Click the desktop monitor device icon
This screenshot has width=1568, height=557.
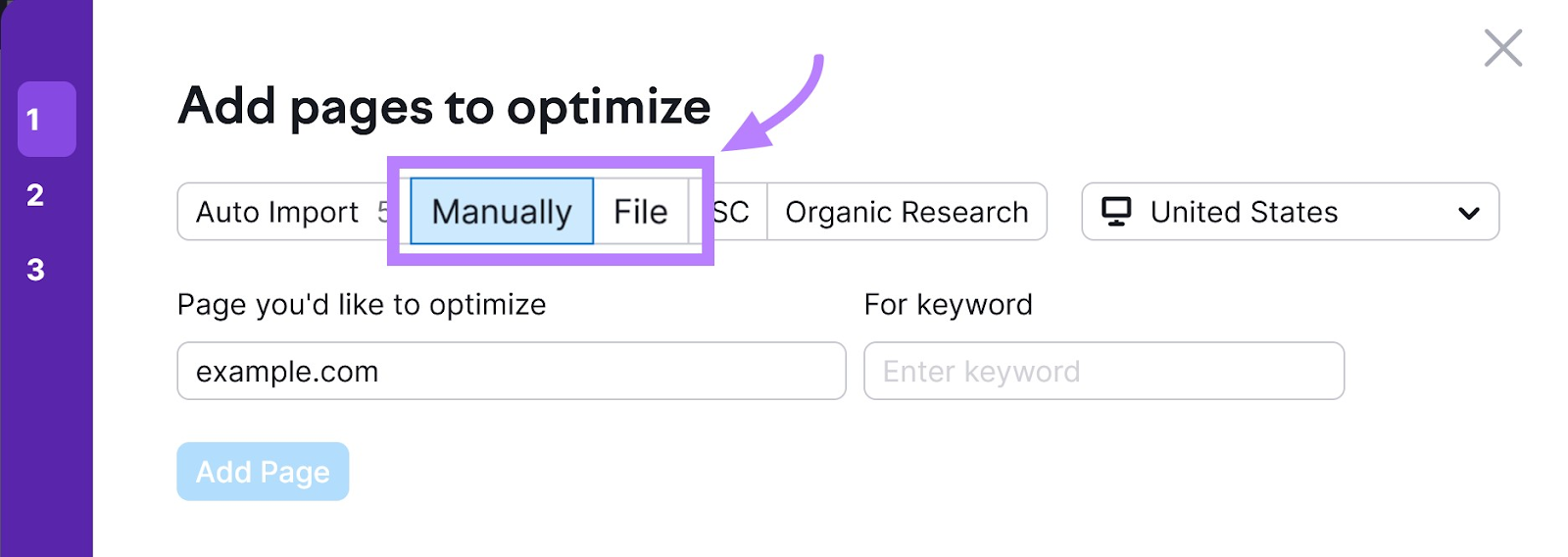coord(1116,211)
